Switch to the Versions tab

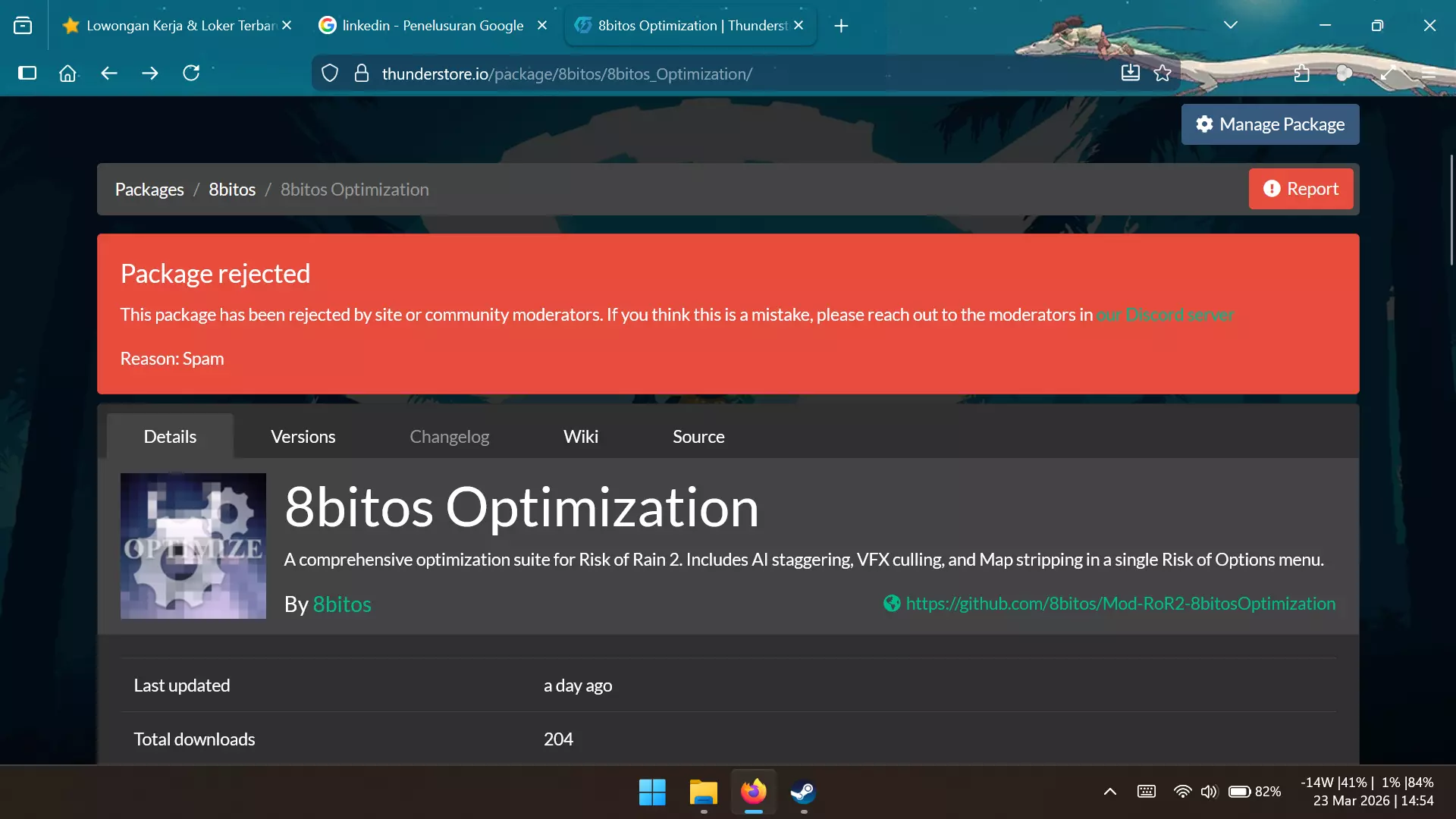click(303, 437)
